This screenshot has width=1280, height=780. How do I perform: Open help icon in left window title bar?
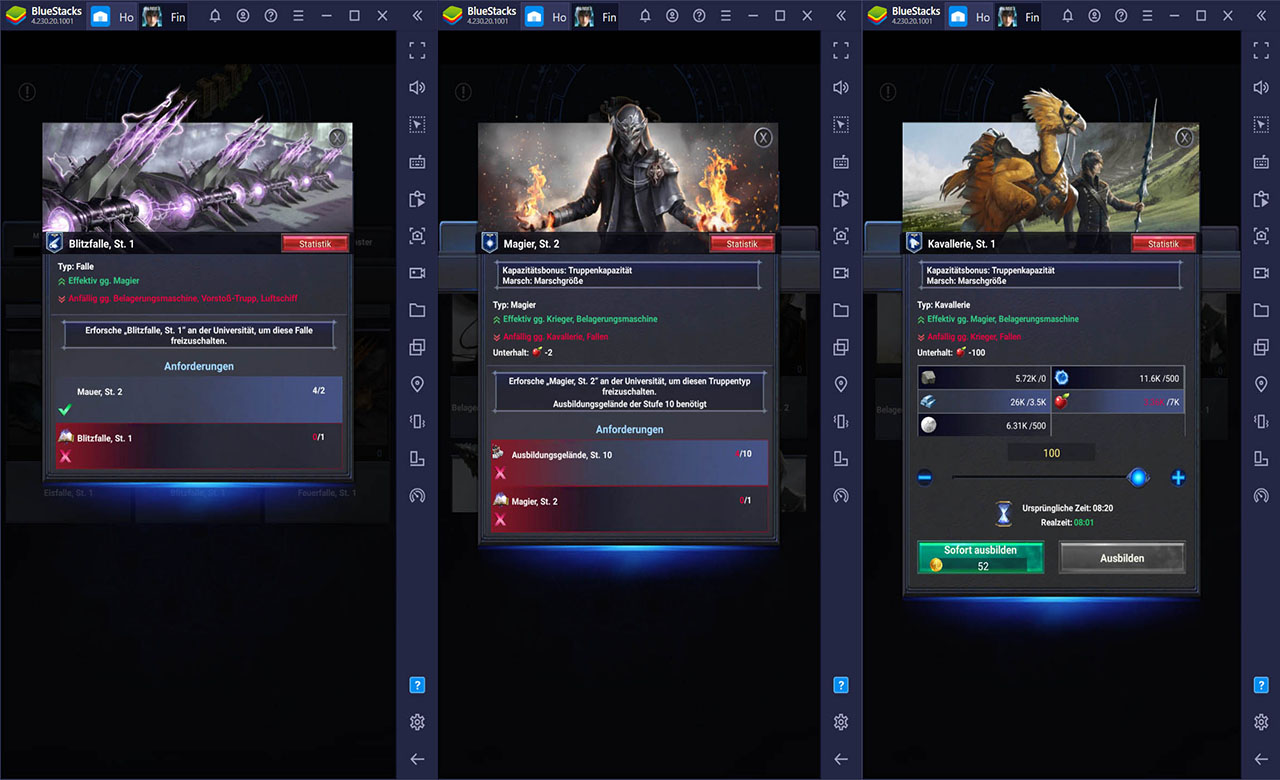tap(271, 16)
